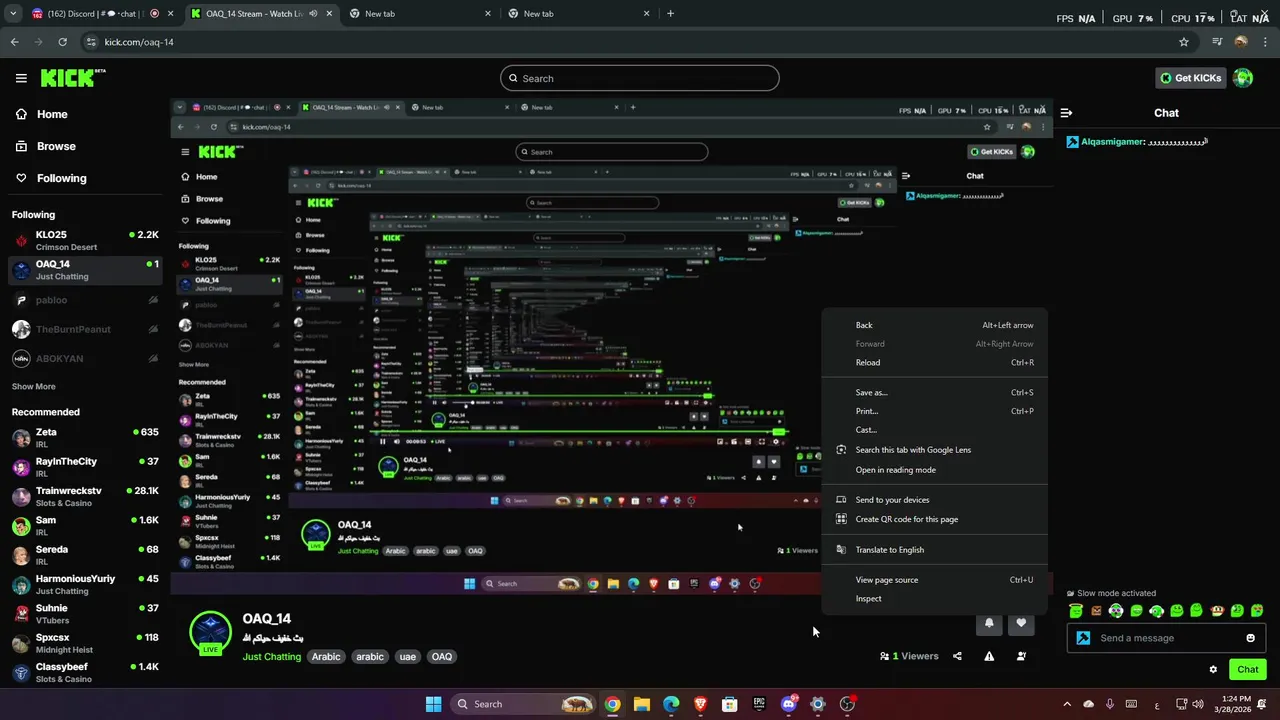Viewport: 1280px width, 720px height.
Task: Click the KICK logo
Action: (x=73, y=78)
